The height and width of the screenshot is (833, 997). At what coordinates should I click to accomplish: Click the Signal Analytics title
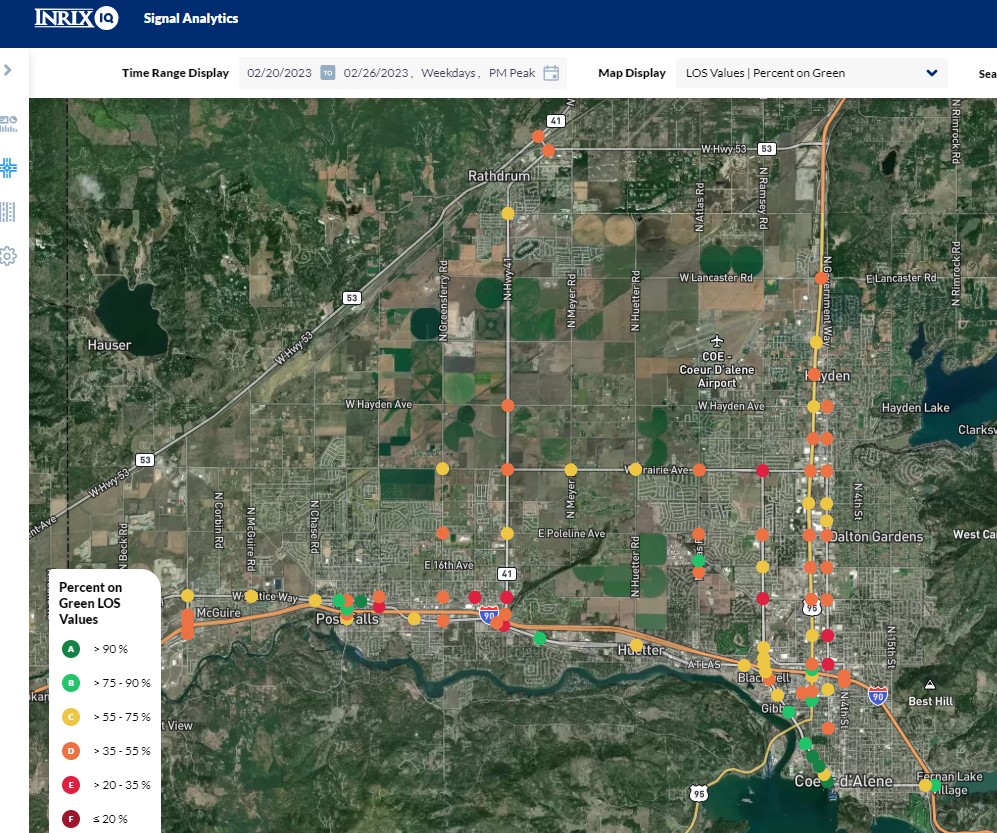(x=191, y=18)
